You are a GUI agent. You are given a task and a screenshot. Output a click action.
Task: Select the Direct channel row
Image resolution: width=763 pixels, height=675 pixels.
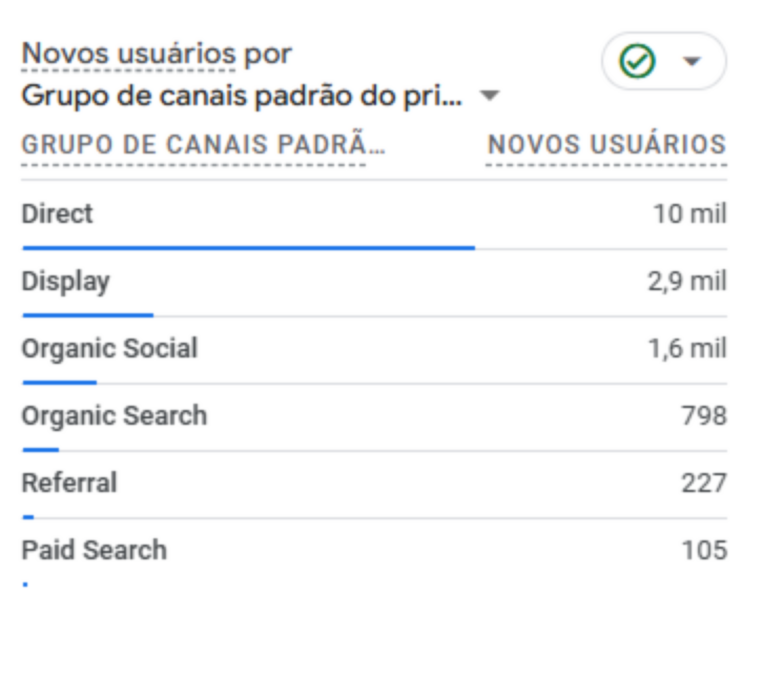point(57,214)
